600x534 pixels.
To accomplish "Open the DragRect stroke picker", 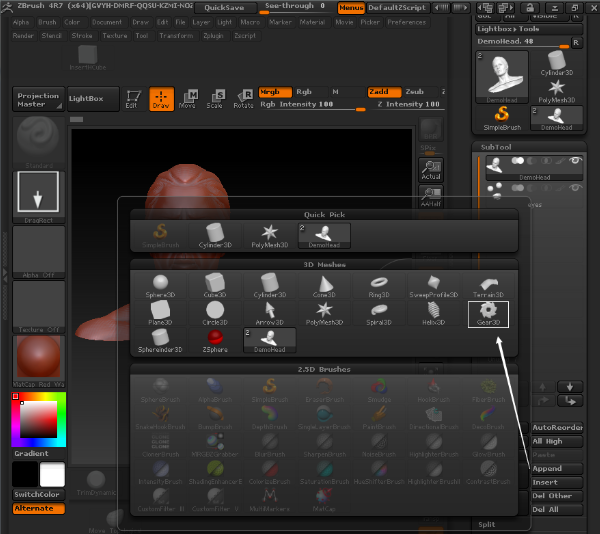I will (x=38, y=197).
